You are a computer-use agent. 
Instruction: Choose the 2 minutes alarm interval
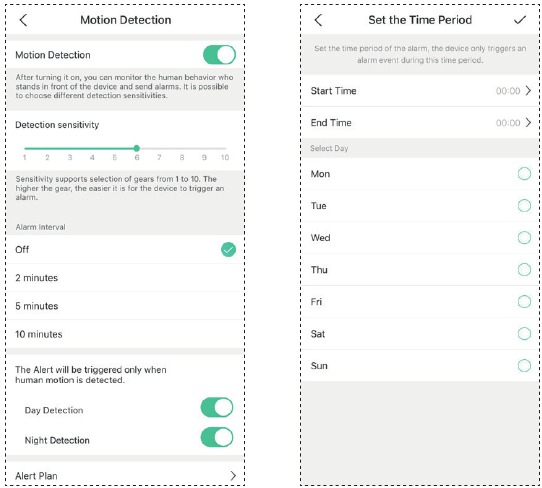pyautogui.click(x=125, y=278)
